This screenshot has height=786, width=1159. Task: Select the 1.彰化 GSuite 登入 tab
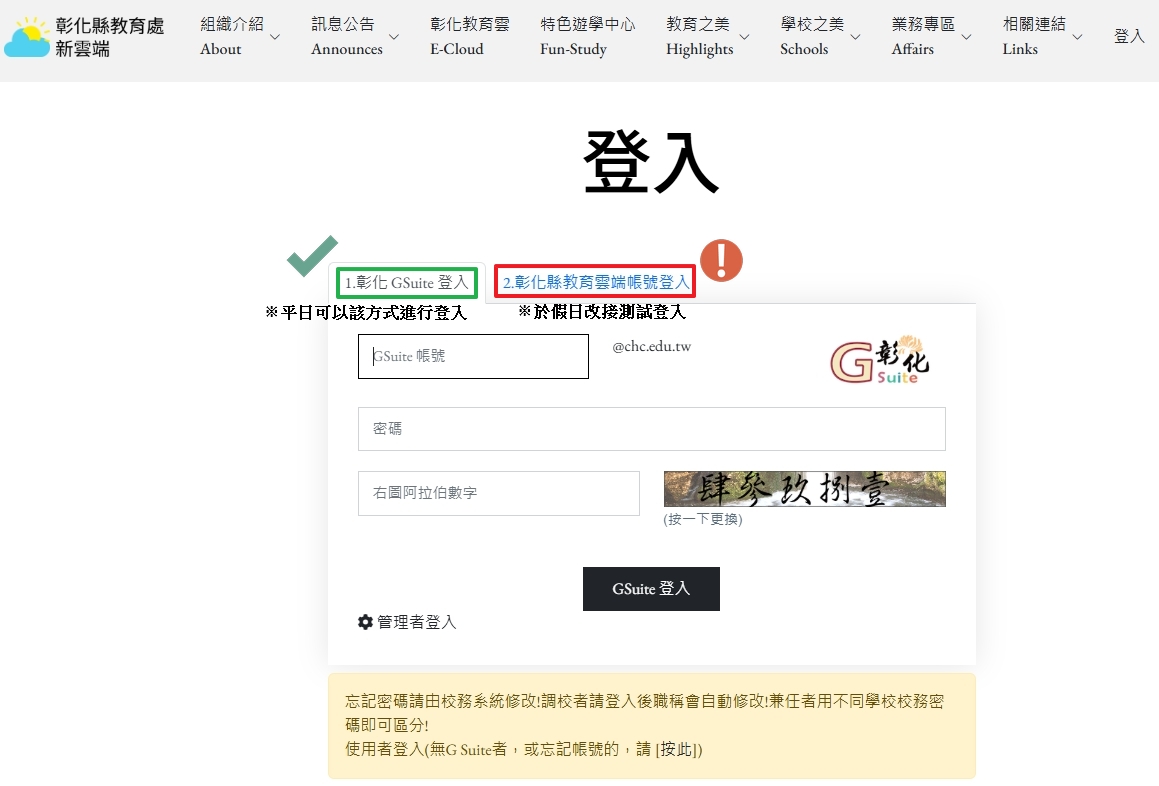(407, 282)
